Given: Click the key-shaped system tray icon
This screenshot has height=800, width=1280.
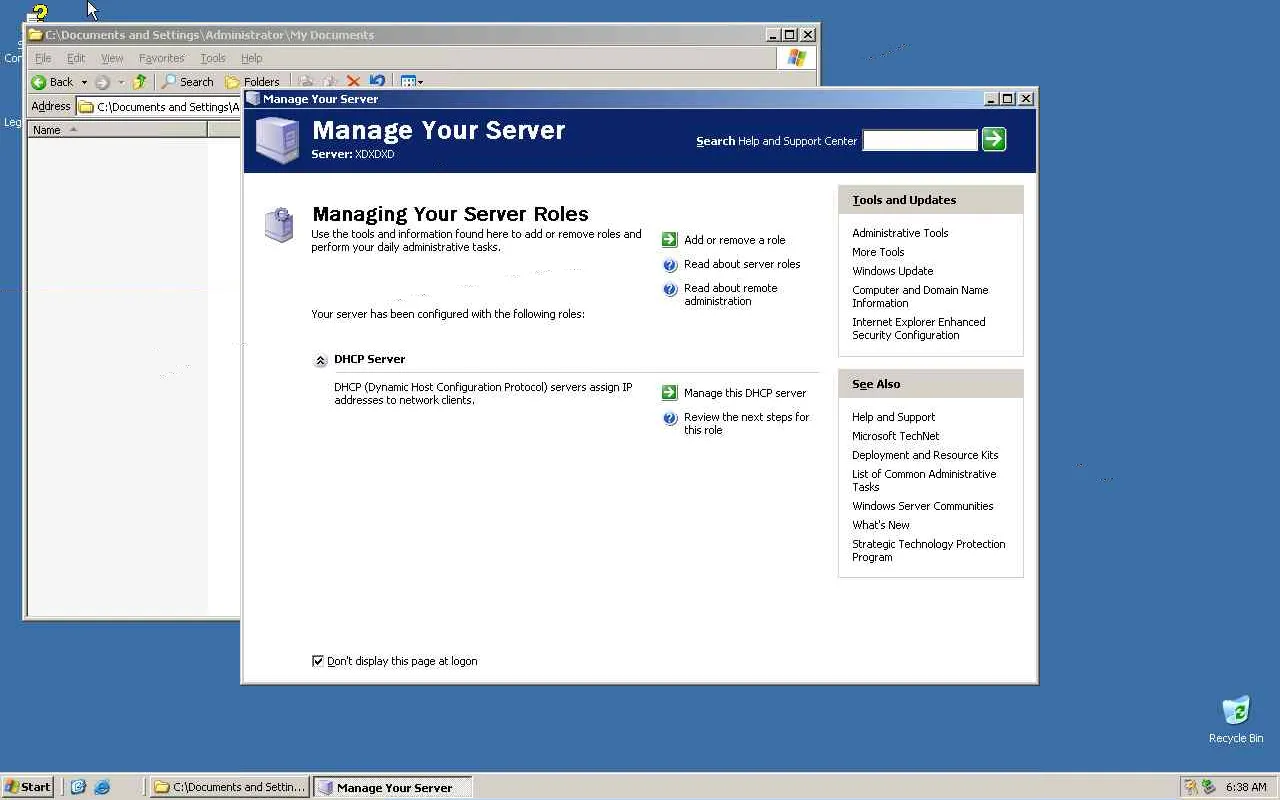Looking at the screenshot, I should (x=1190, y=787).
